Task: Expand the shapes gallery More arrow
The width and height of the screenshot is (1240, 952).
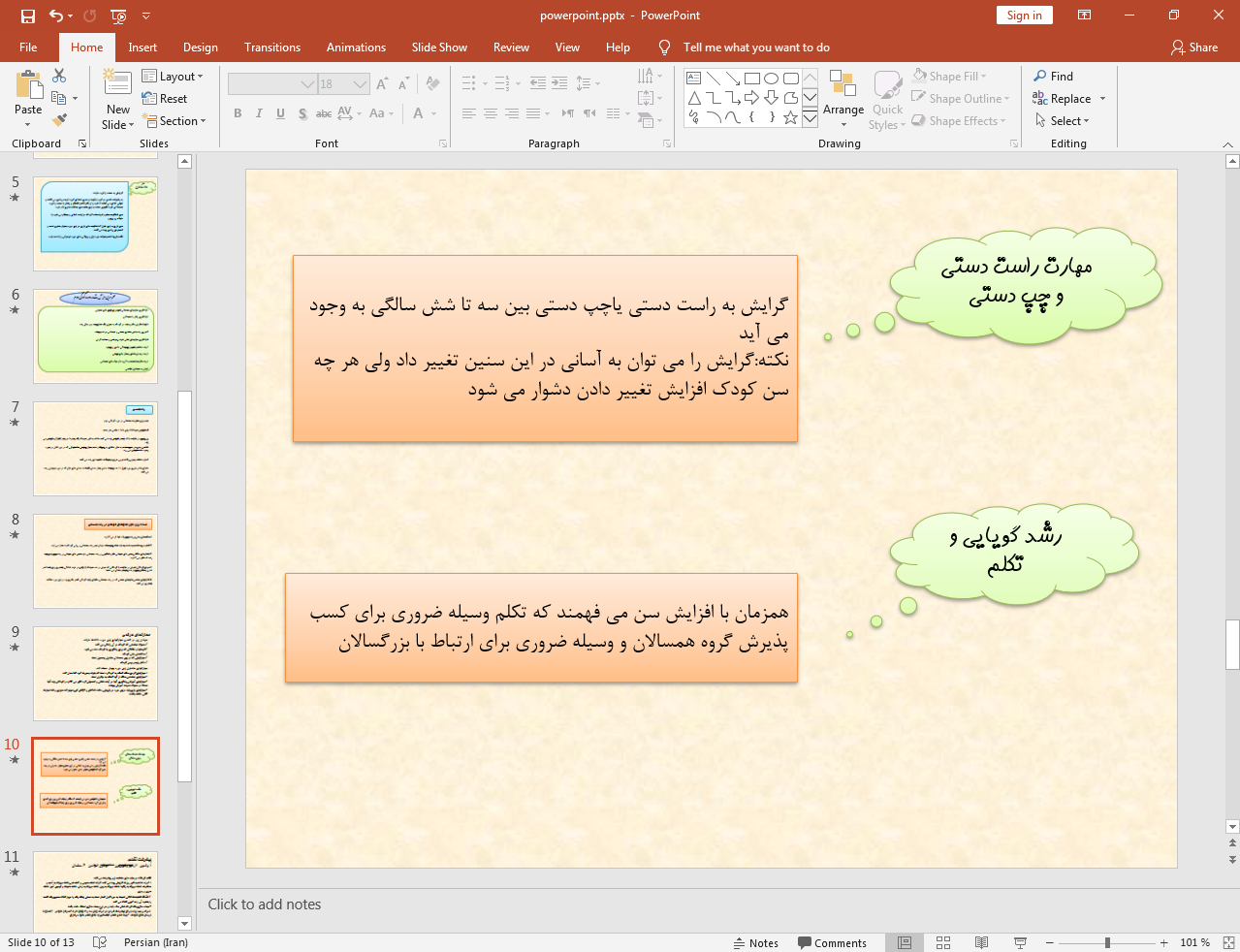Action: click(811, 117)
